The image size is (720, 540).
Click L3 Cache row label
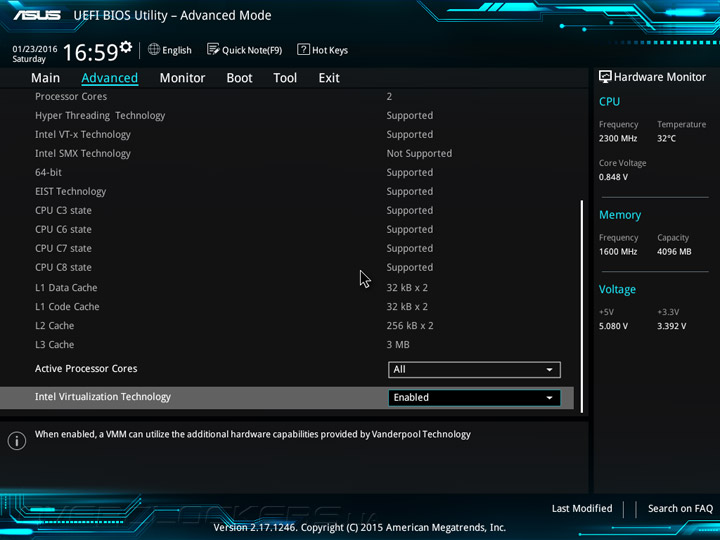click(55, 344)
